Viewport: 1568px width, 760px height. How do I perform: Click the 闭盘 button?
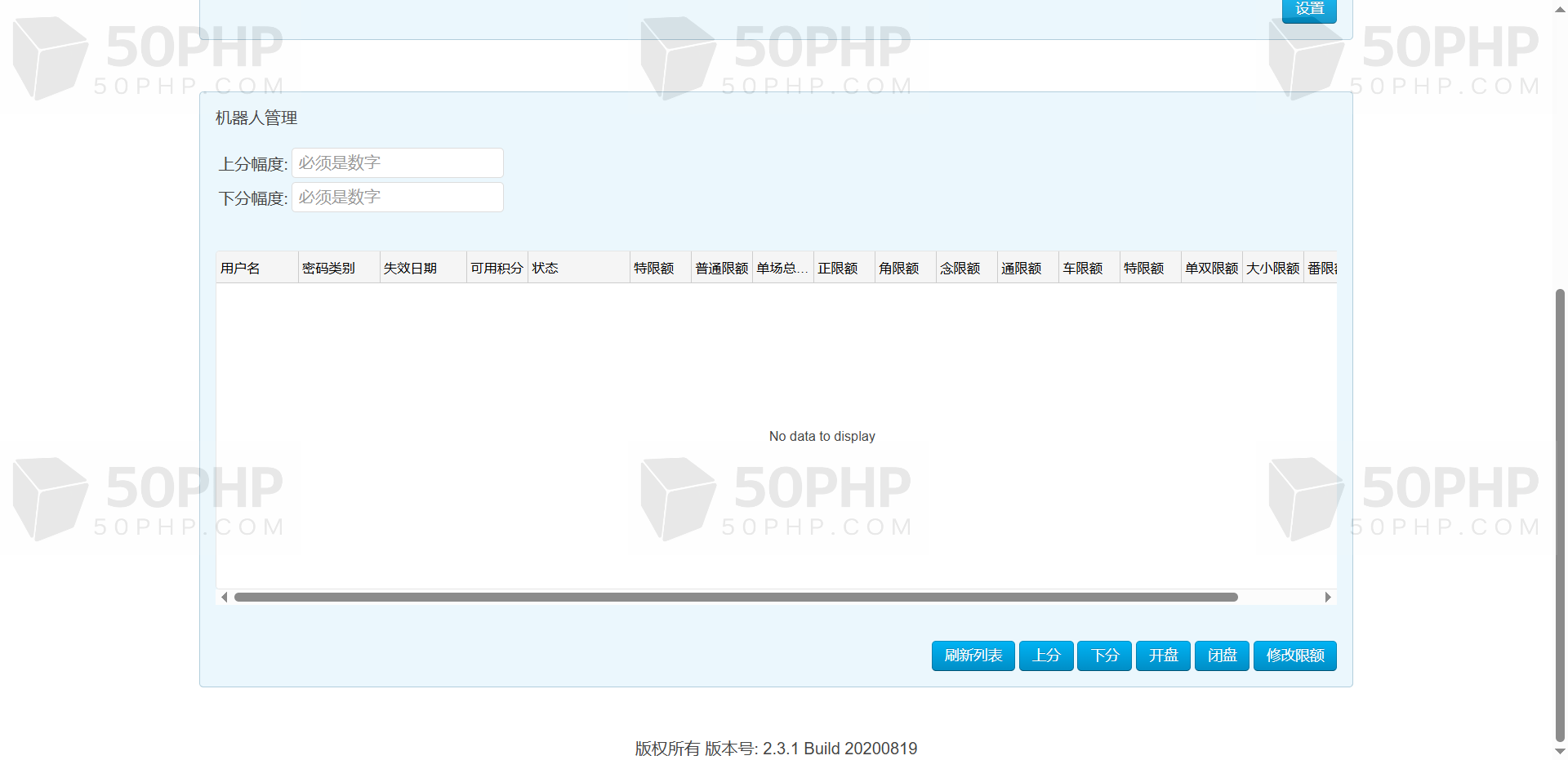(x=1222, y=656)
